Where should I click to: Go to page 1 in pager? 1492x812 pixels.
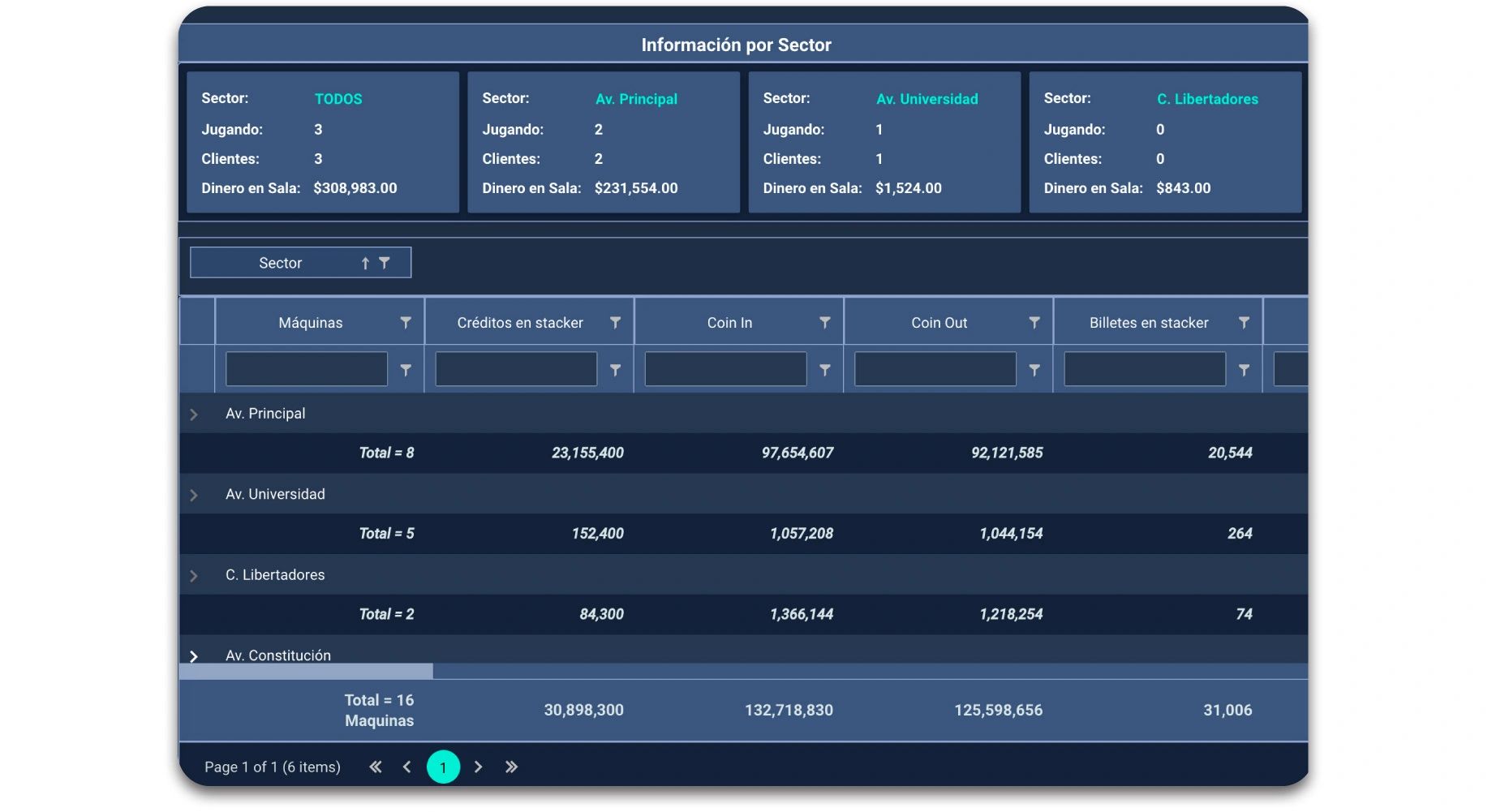tap(443, 767)
